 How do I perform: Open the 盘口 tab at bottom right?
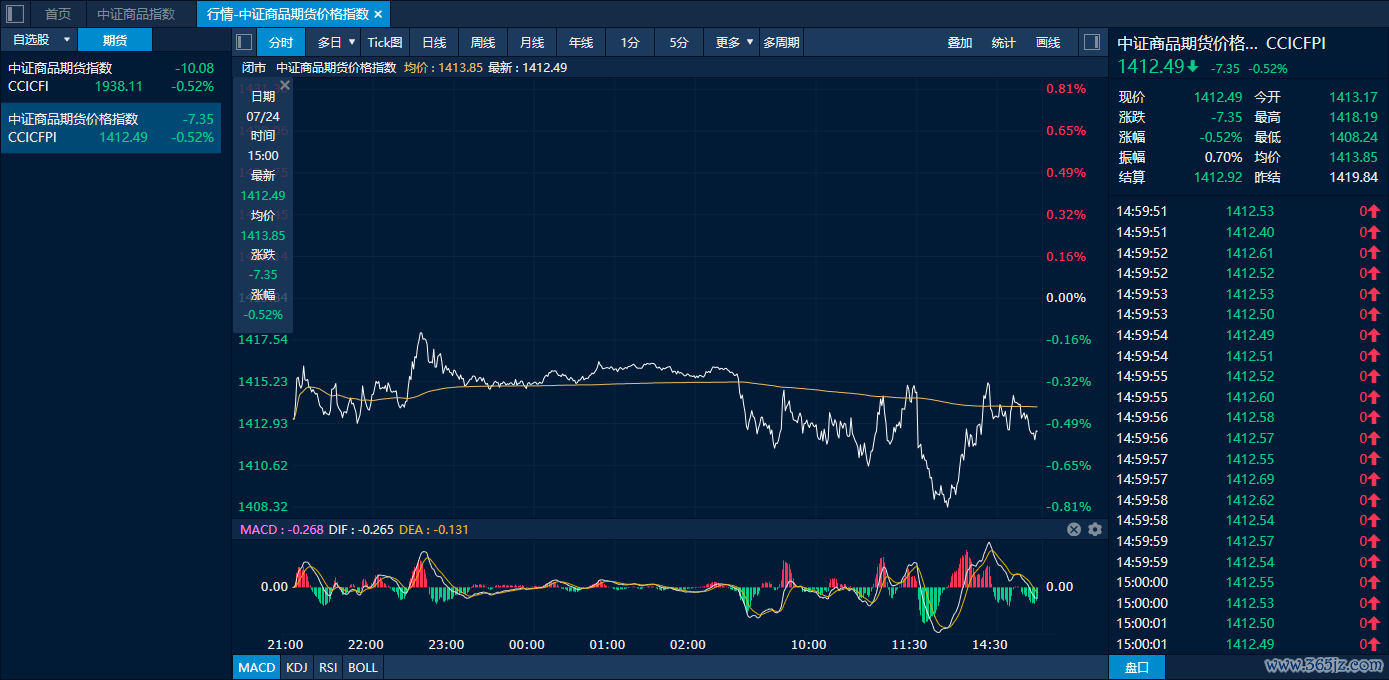(1137, 667)
